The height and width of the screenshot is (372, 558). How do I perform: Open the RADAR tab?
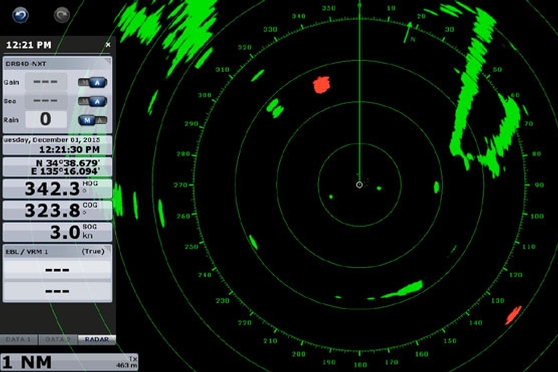coord(97,340)
